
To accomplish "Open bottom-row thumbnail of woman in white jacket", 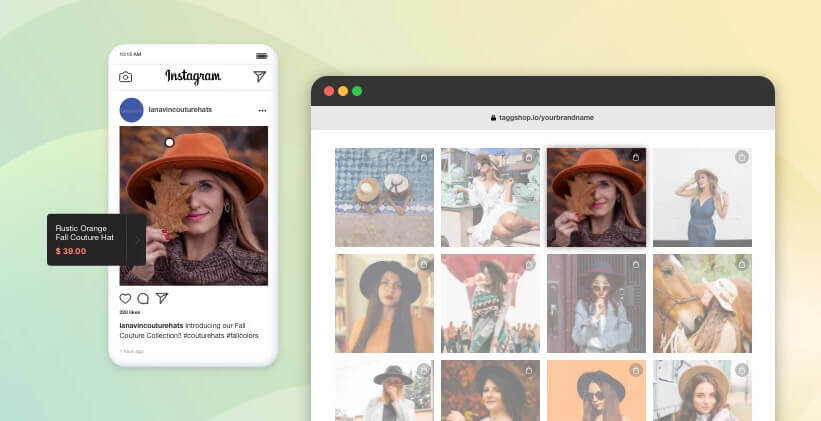I will click(384, 391).
